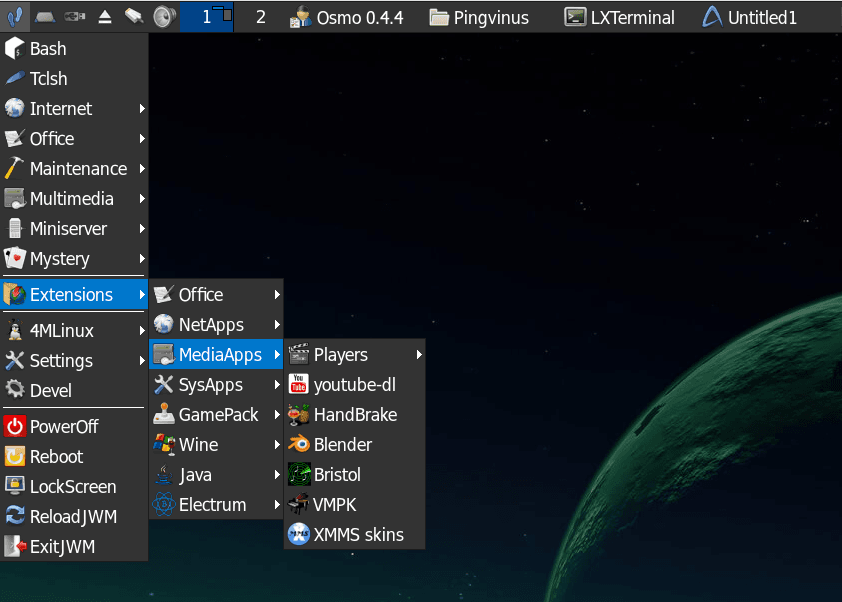Screen dimensions: 842x602
Task: Select the Untitled1 taskbar entry
Action: 750,17
